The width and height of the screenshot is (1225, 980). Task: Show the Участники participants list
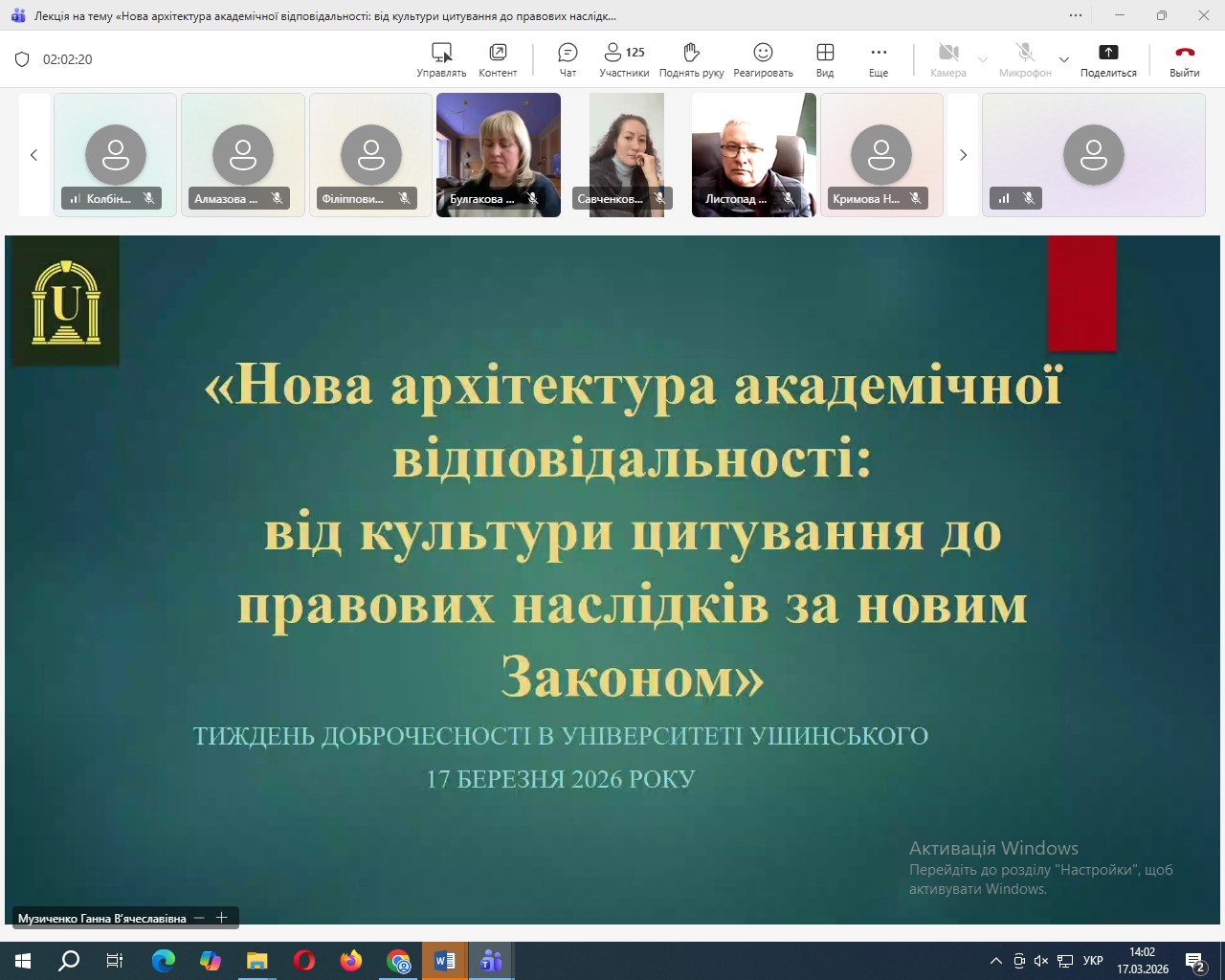[624, 59]
